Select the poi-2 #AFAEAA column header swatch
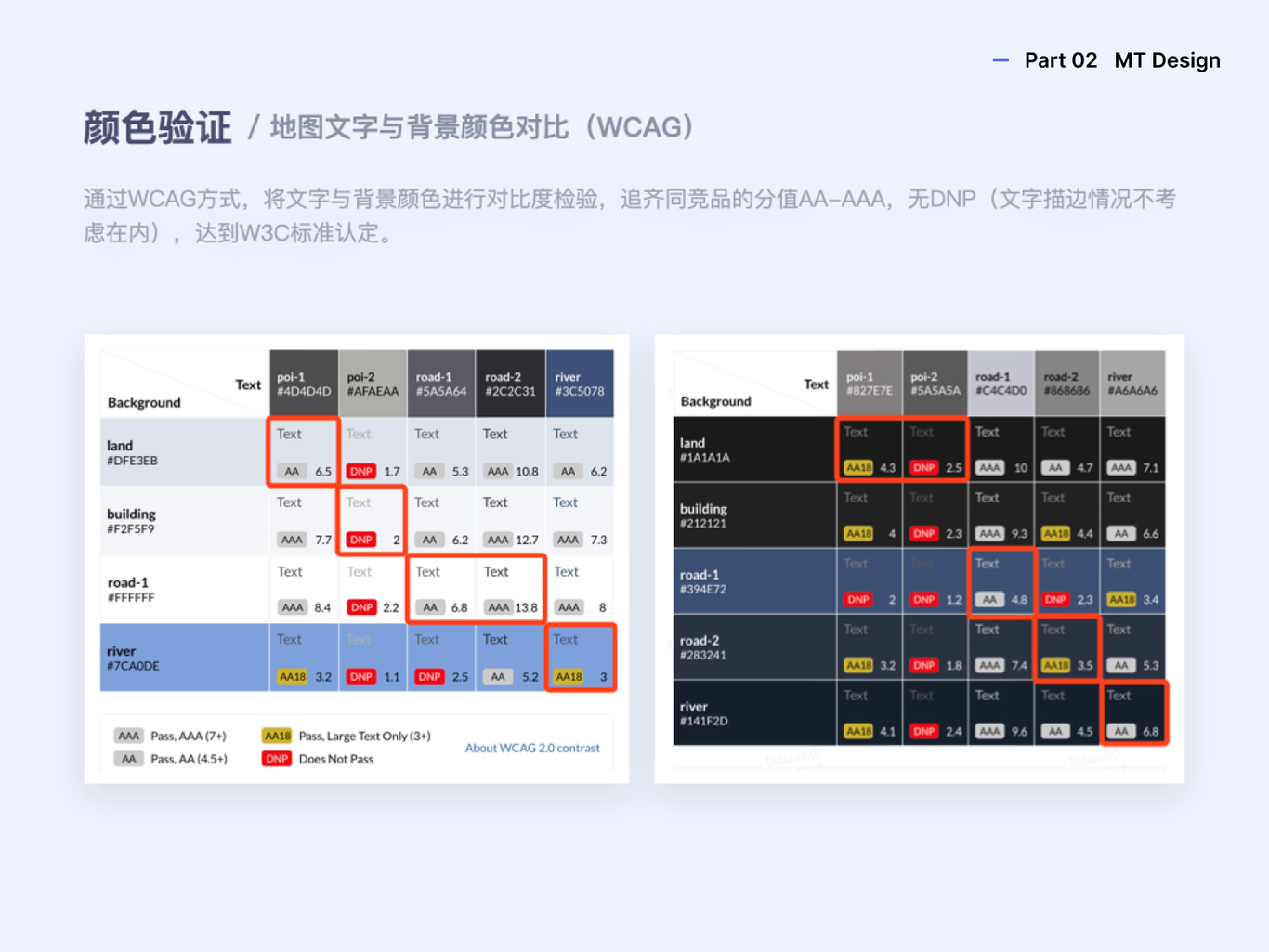The image size is (1269, 952). 373,384
